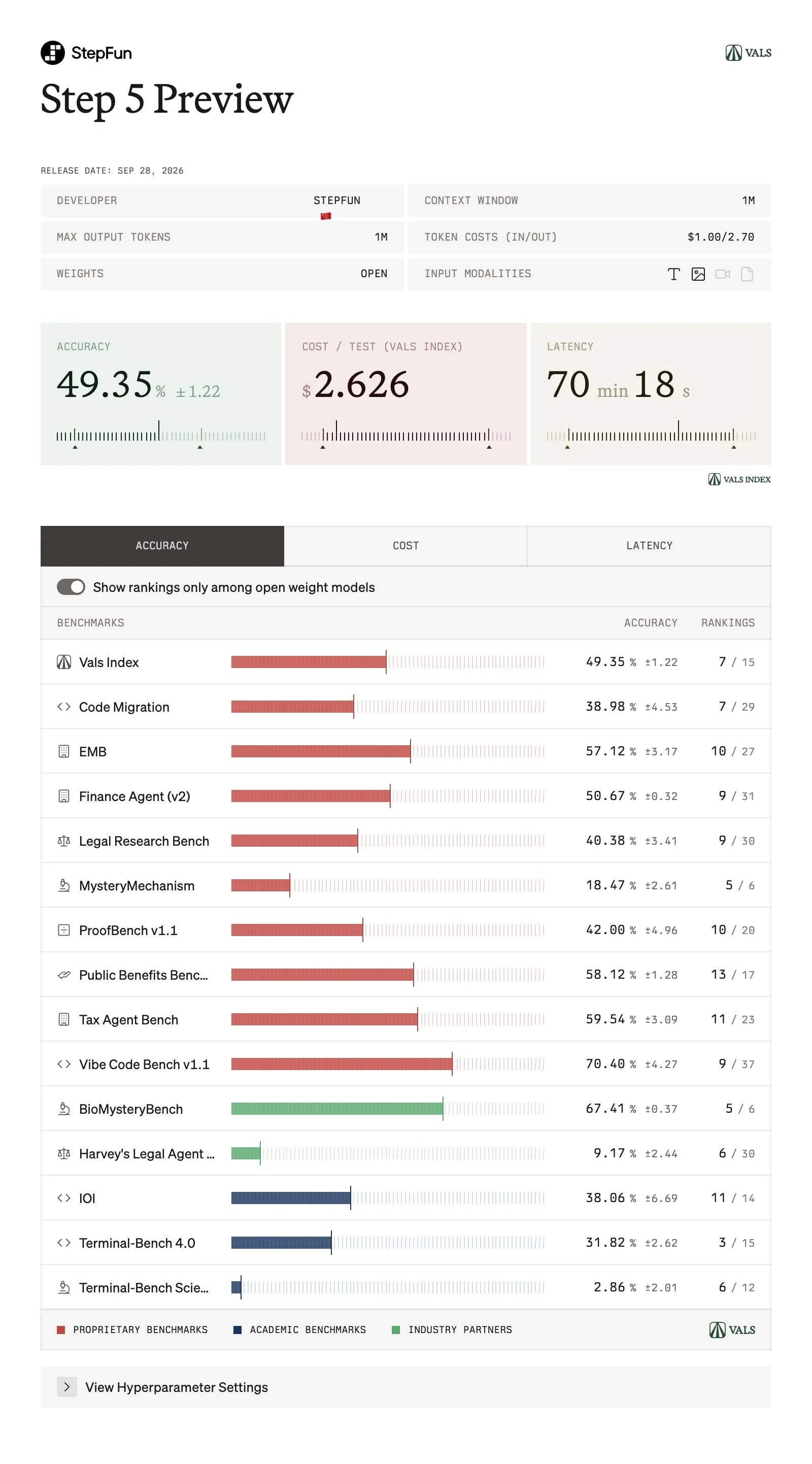Click the StepFun logo icon
812x1464 pixels.
52,53
